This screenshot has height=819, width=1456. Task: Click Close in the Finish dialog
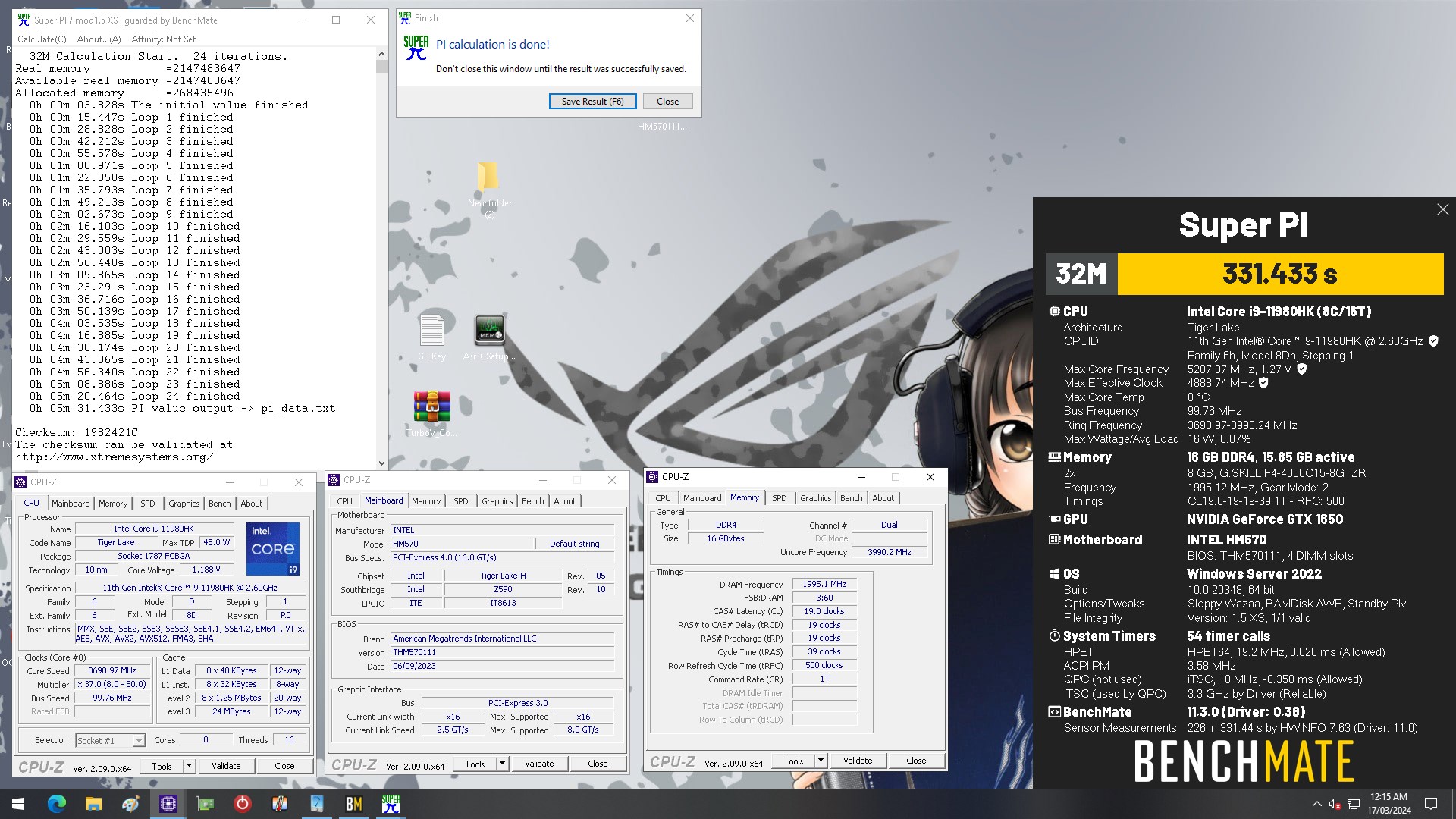coord(667,101)
